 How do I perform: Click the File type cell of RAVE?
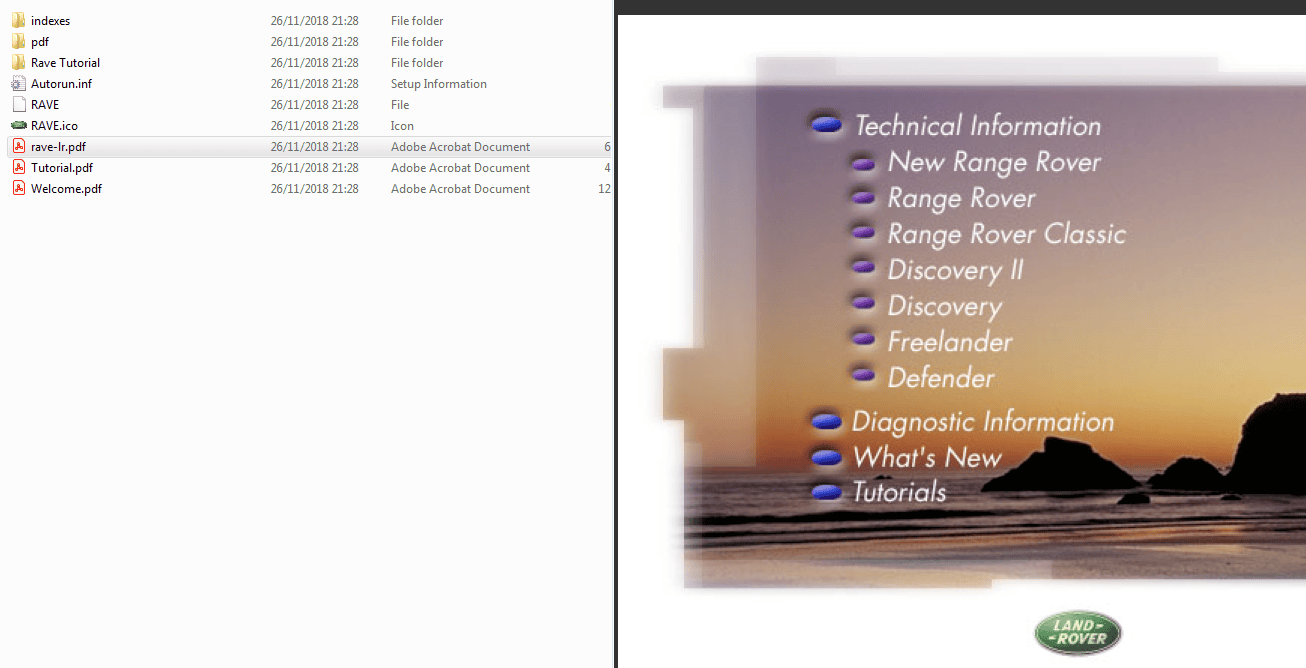[x=400, y=105]
